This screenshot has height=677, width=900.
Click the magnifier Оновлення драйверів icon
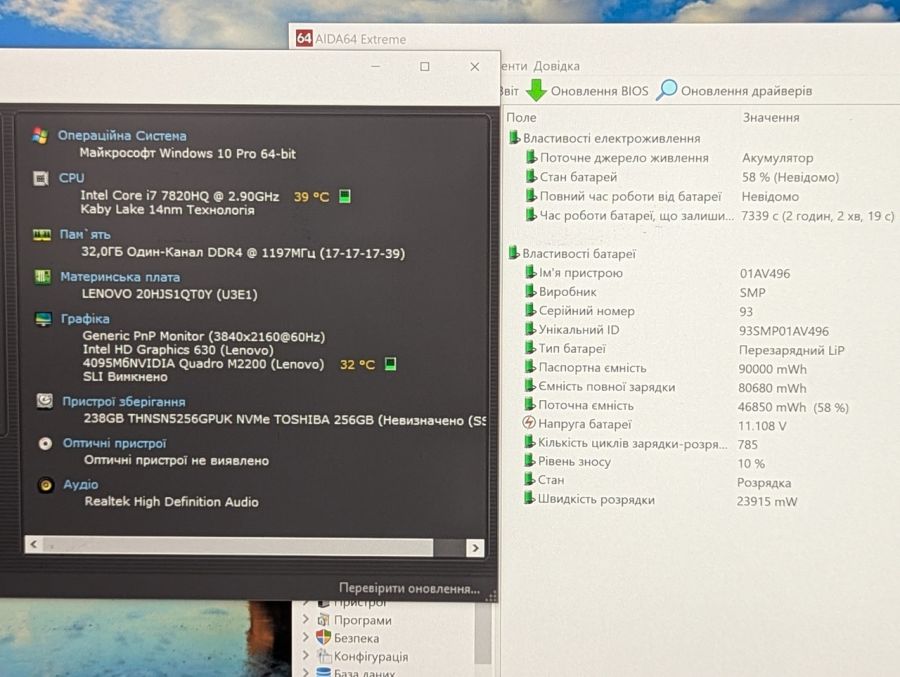[666, 90]
